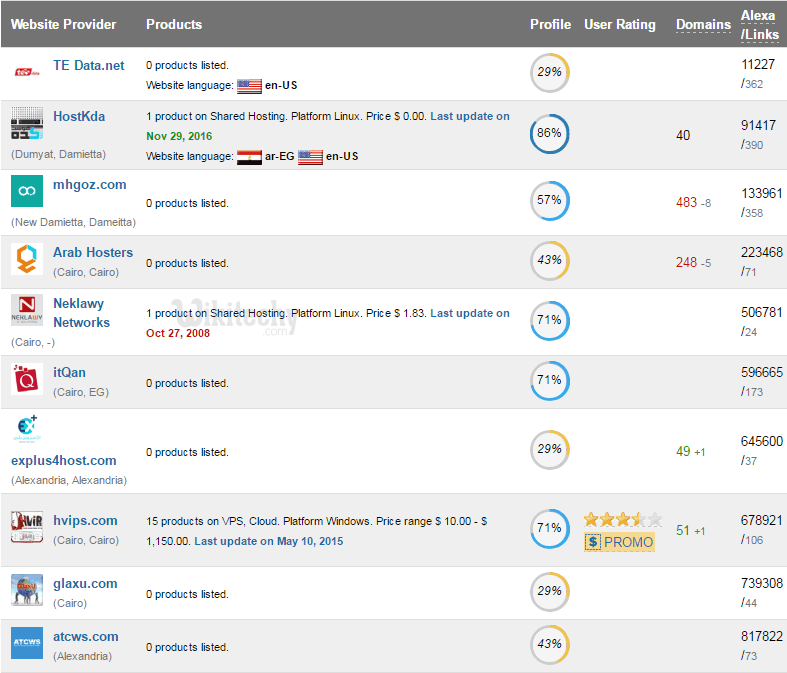Click the explus4host.com logo icon
787x673 pixels.
[x=27, y=429]
